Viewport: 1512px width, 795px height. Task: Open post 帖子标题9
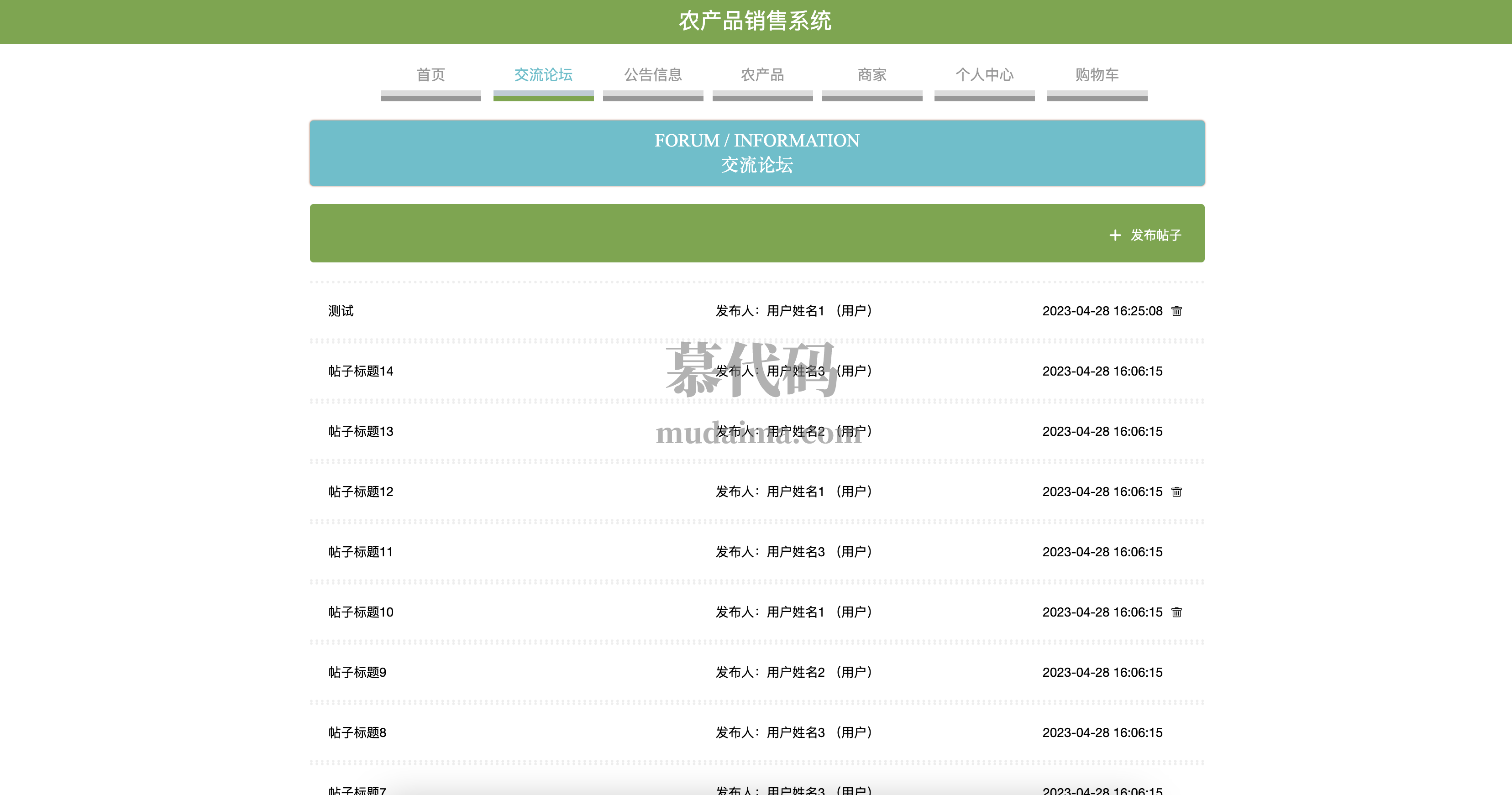tap(357, 672)
